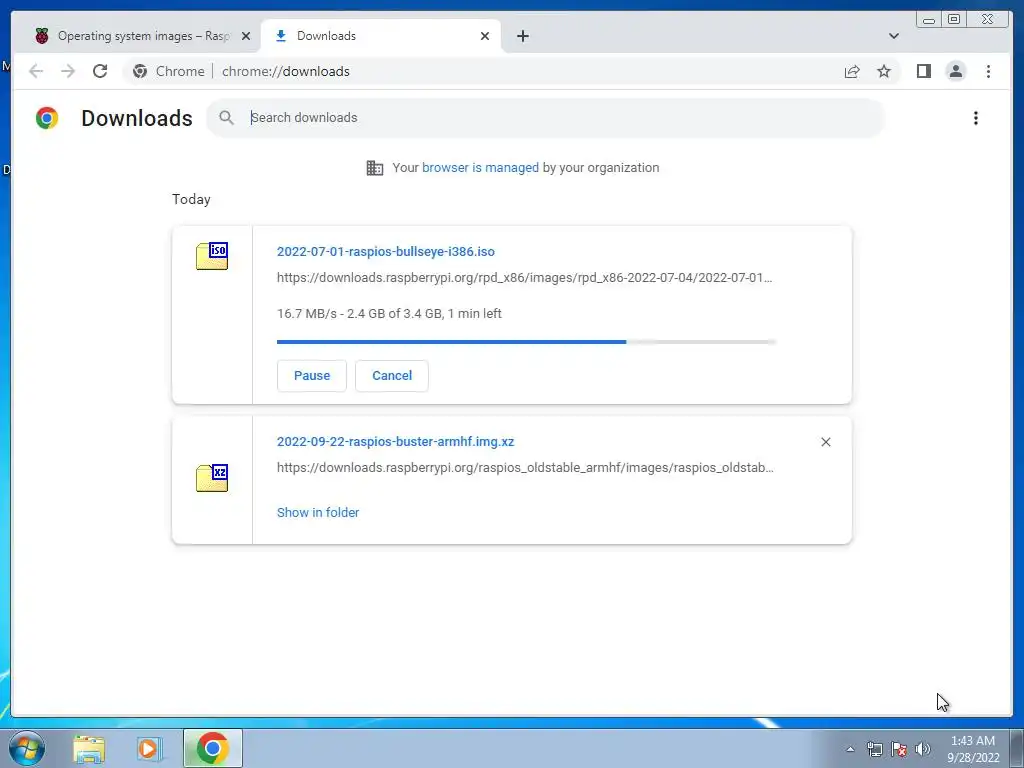This screenshot has height=768, width=1024.
Task: Click the ISO download progress bar
Action: click(526, 342)
